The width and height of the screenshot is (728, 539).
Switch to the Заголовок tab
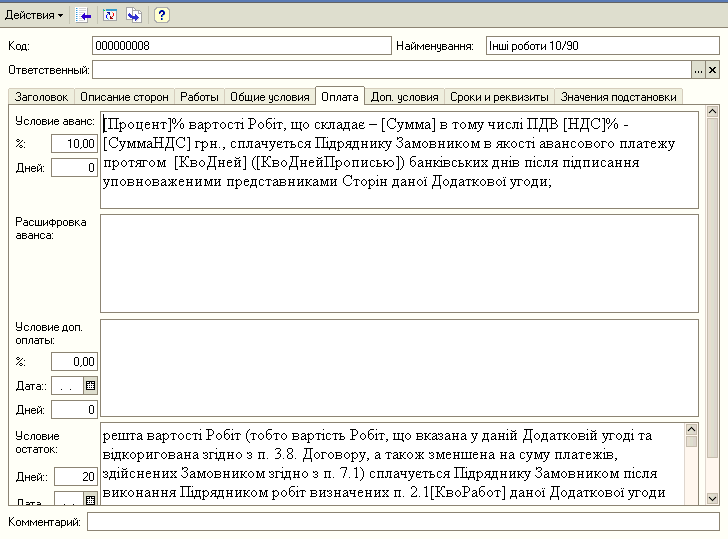[x=40, y=97]
